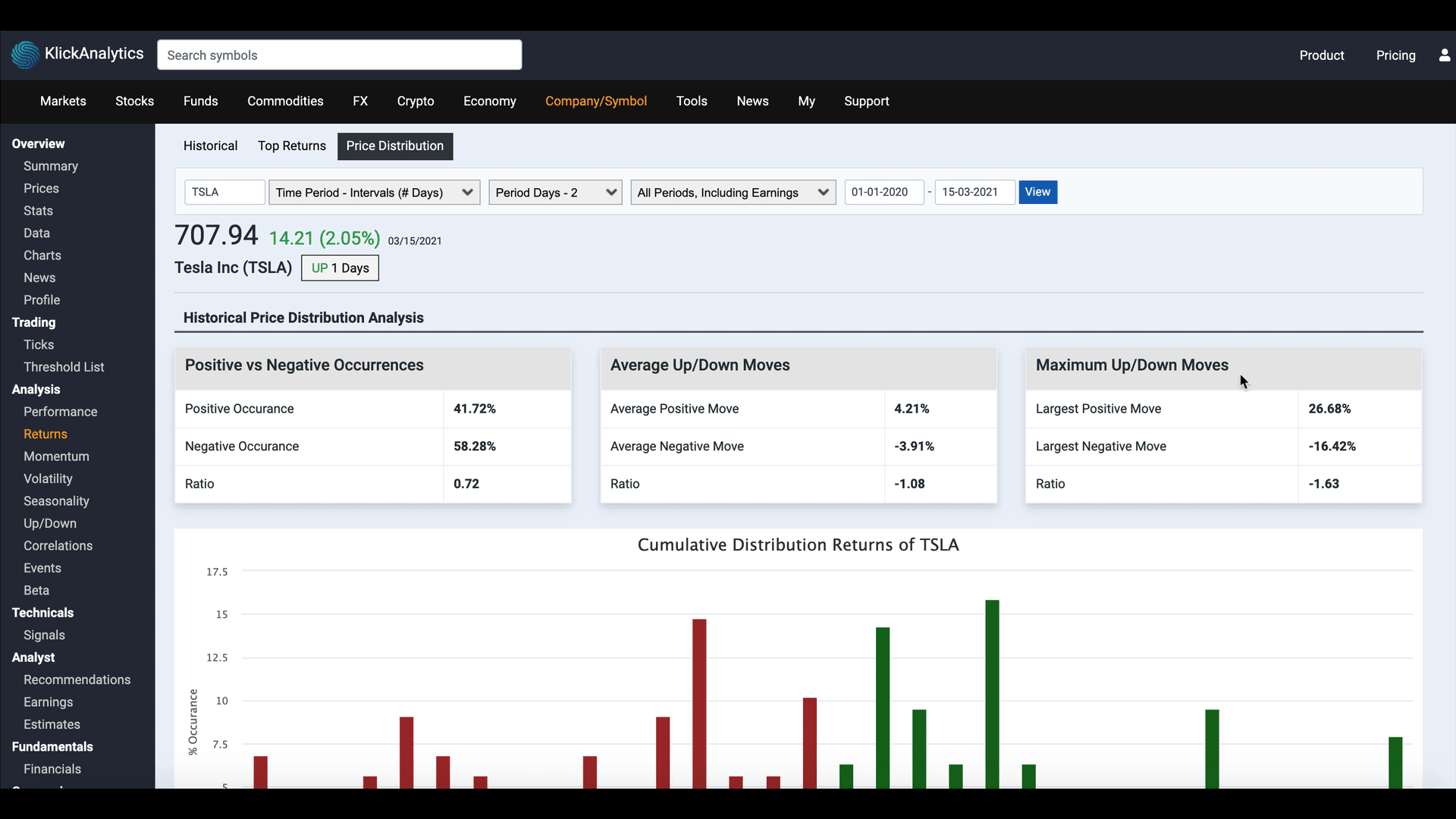Viewport: 1456px width, 819px height.
Task: Open the Pricing link
Action: (1395, 55)
